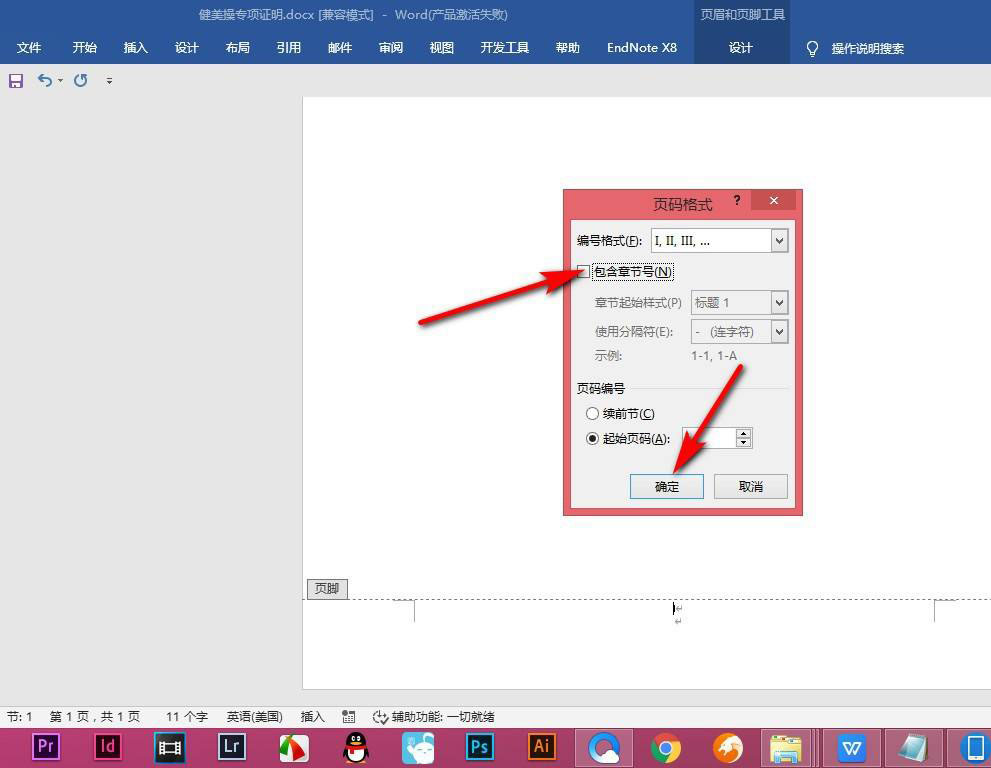This screenshot has height=768, width=991.
Task: Switch to the 审阅 ribbon tab
Action: (390, 47)
